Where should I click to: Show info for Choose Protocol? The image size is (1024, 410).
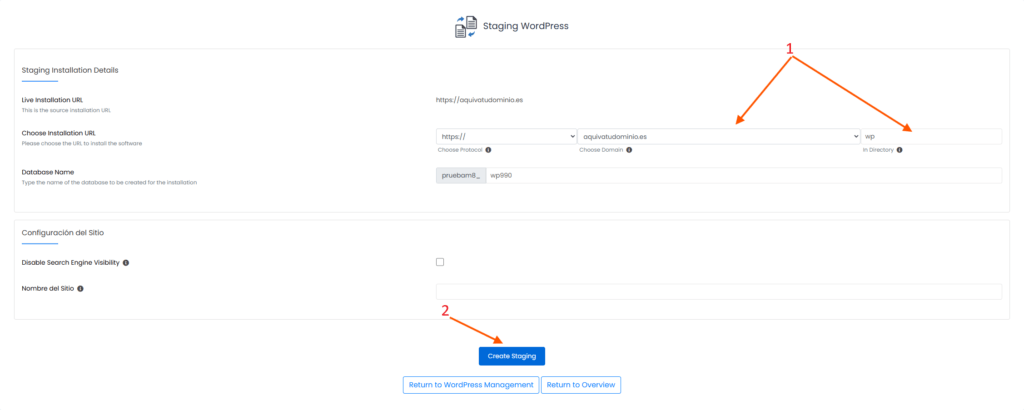click(488, 150)
